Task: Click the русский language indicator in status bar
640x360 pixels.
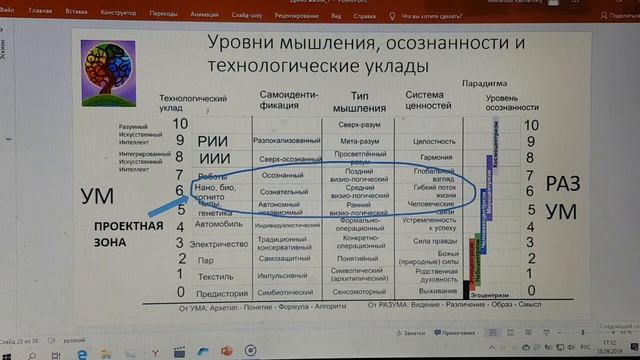Action: (x=75, y=340)
